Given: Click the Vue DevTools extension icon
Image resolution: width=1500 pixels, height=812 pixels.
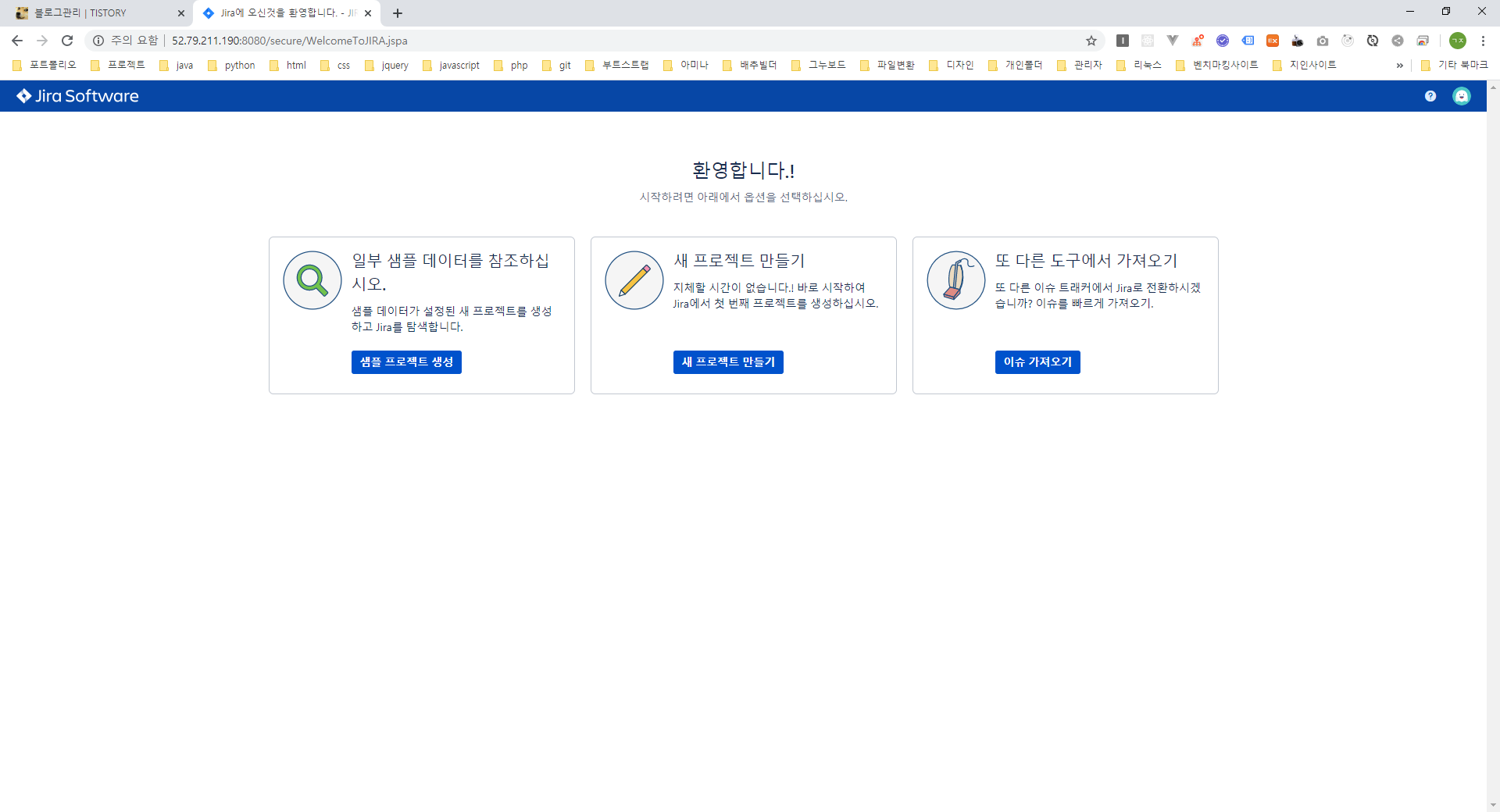Looking at the screenshot, I should pyautogui.click(x=1173, y=41).
